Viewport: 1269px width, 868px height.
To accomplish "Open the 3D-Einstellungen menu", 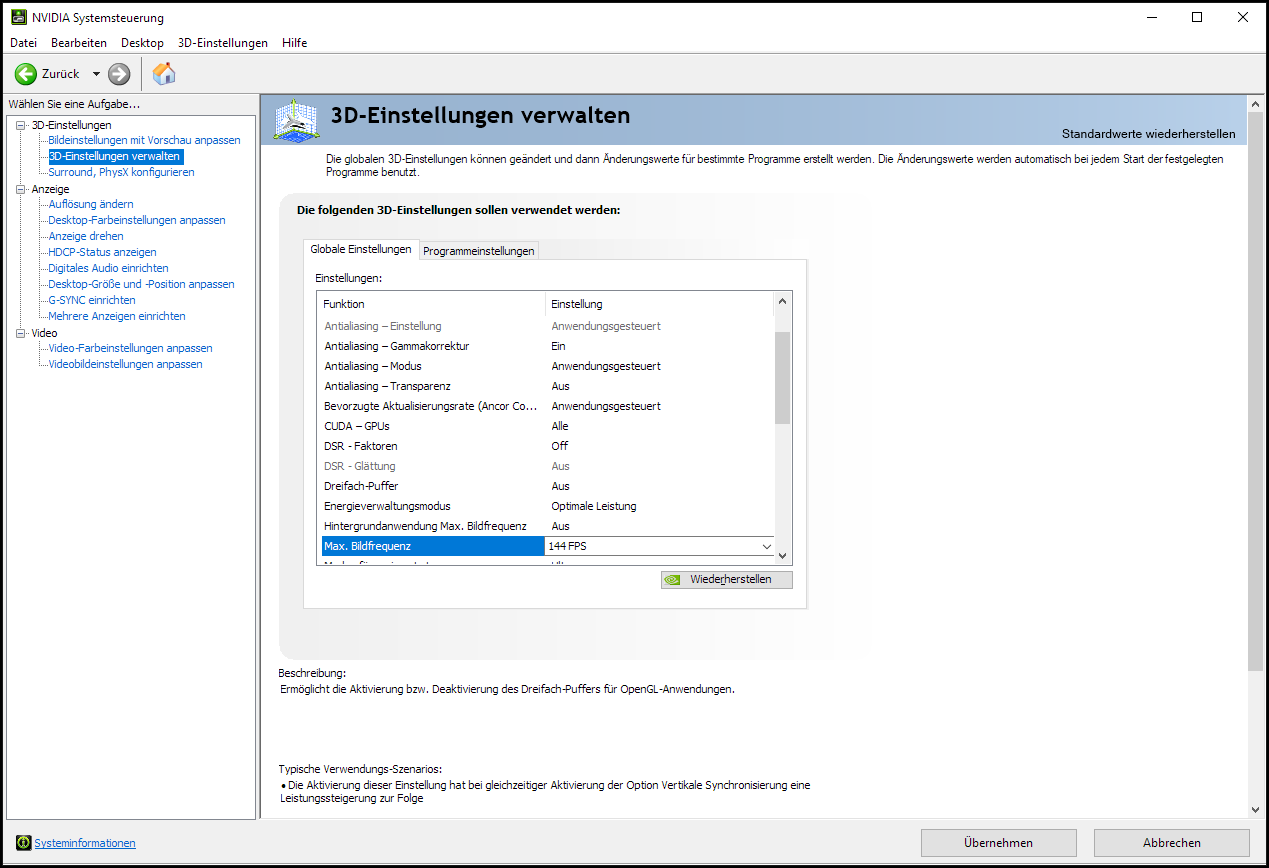I will pos(223,43).
